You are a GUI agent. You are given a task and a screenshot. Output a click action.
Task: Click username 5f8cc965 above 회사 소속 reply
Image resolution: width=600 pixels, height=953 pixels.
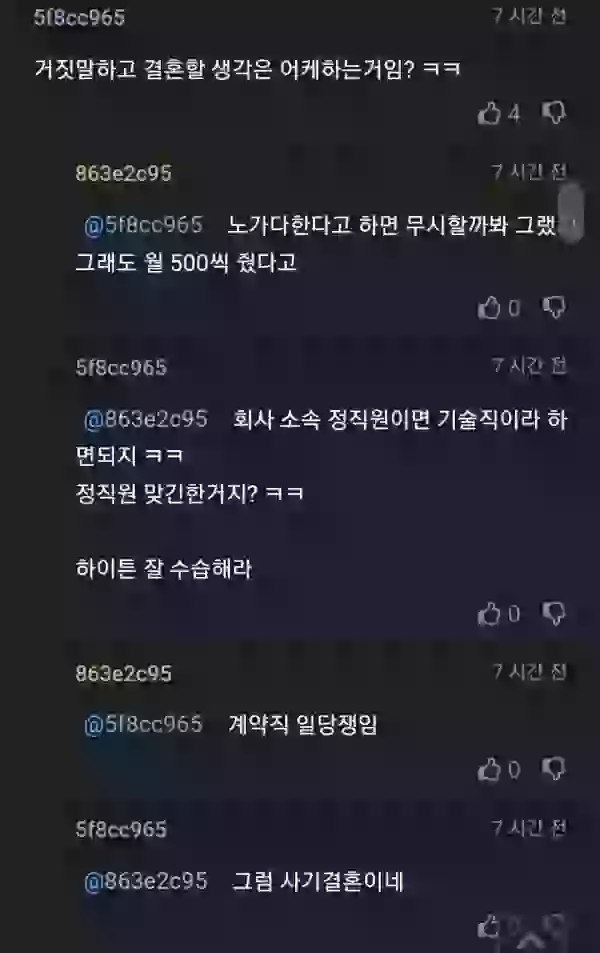click(x=121, y=367)
